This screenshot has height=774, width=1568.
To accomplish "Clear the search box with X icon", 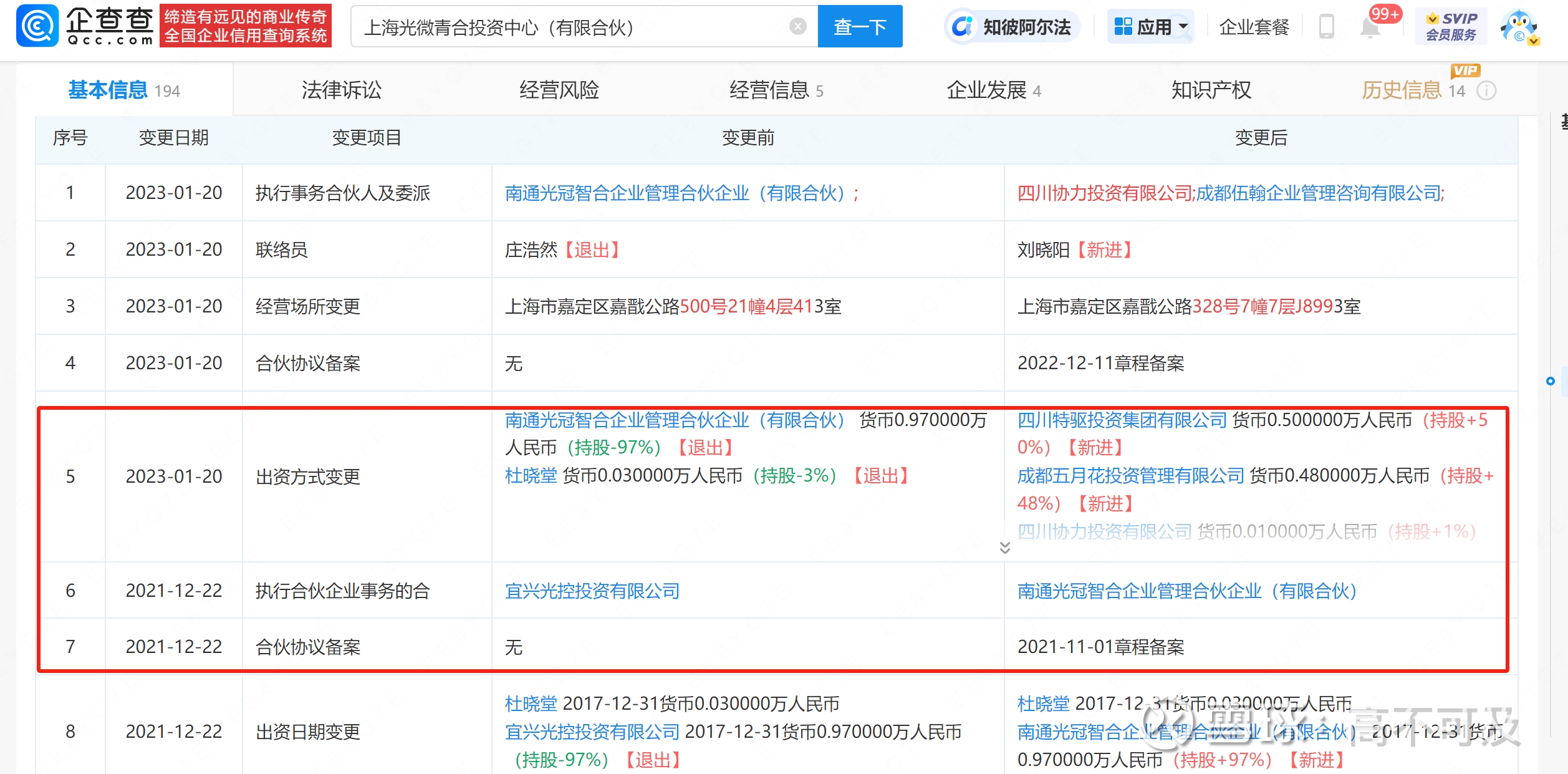I will pos(797,26).
